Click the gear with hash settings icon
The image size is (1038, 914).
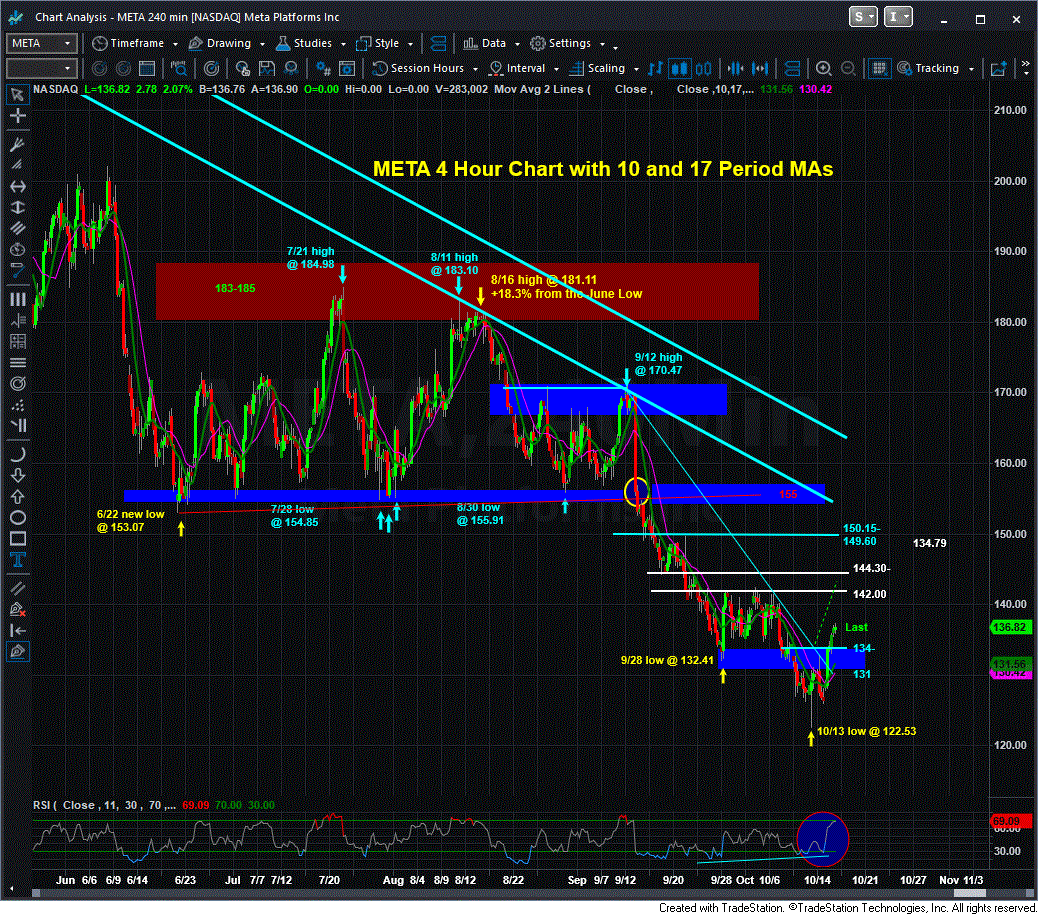pyautogui.click(x=323, y=68)
